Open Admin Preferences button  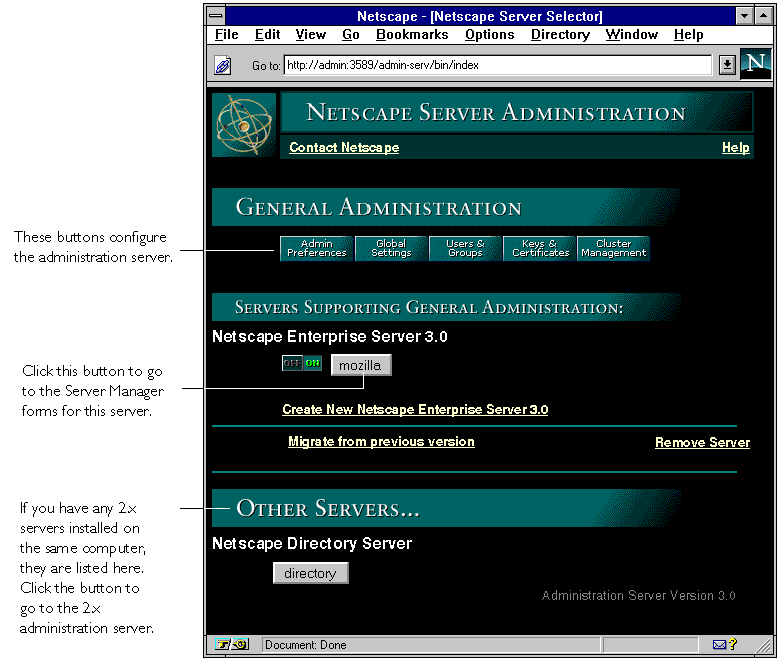tap(316, 248)
